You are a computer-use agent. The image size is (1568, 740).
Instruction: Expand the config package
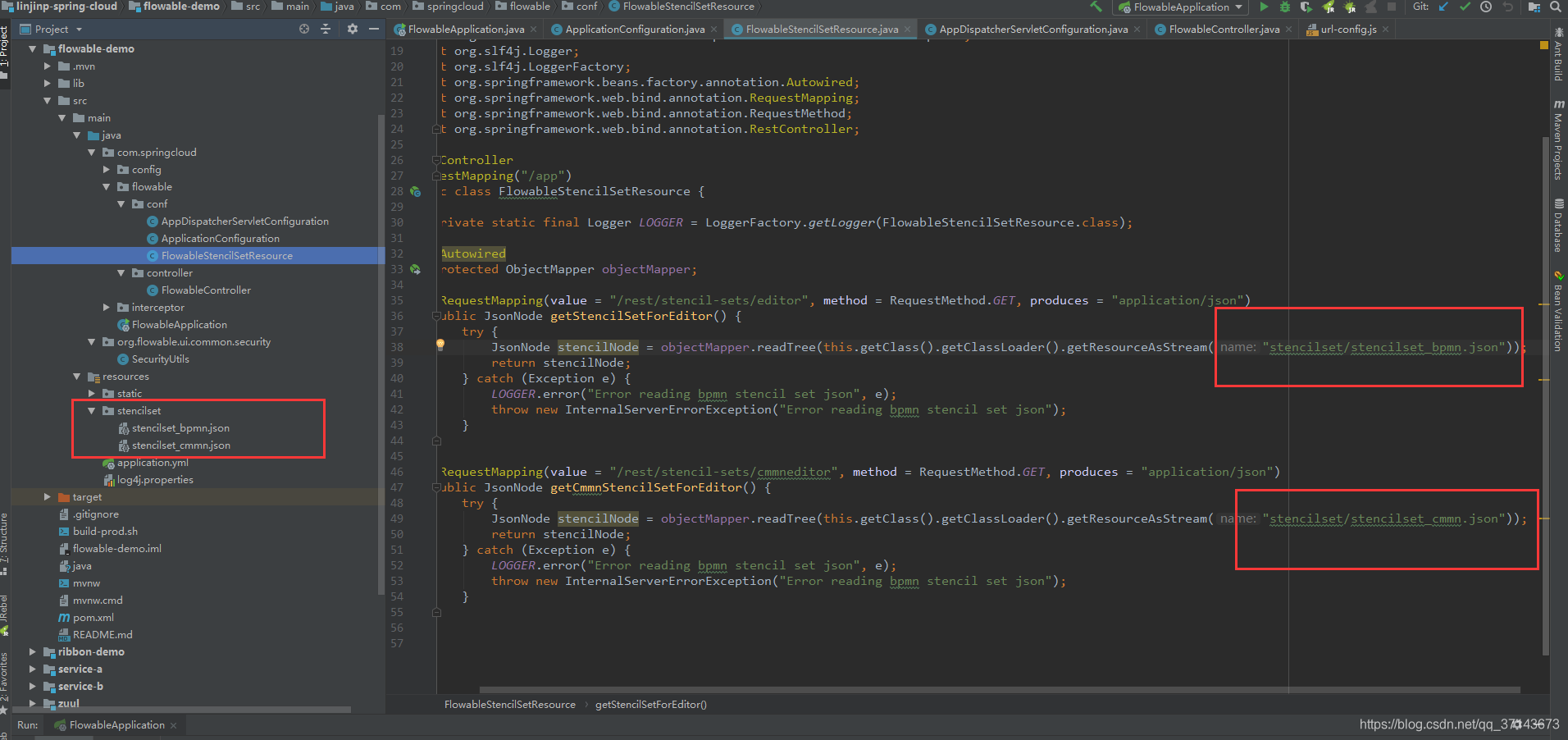(x=107, y=170)
